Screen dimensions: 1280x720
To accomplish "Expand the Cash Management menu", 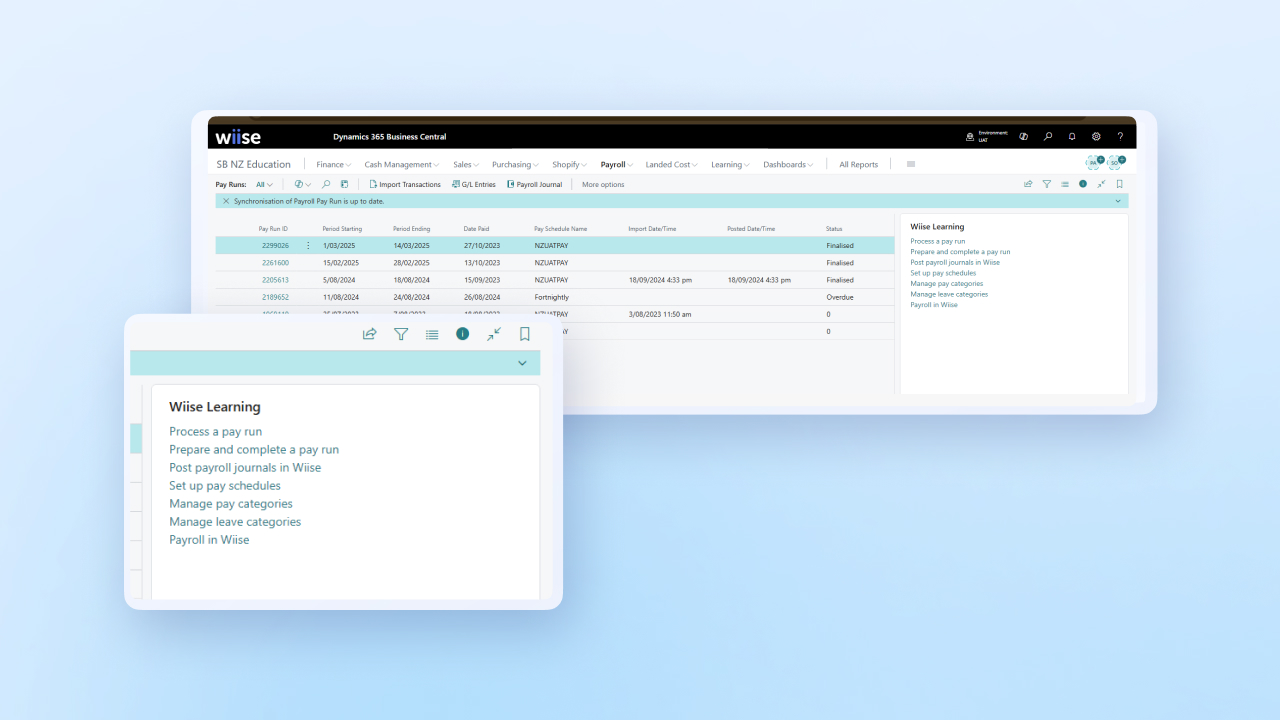I will click(x=401, y=164).
